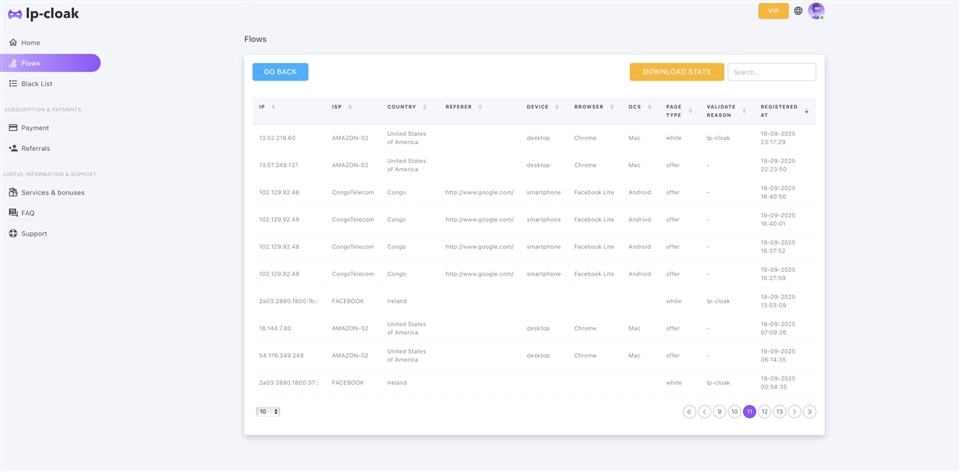Open Home in the sidebar
This screenshot has width=960, height=472.
[30, 43]
